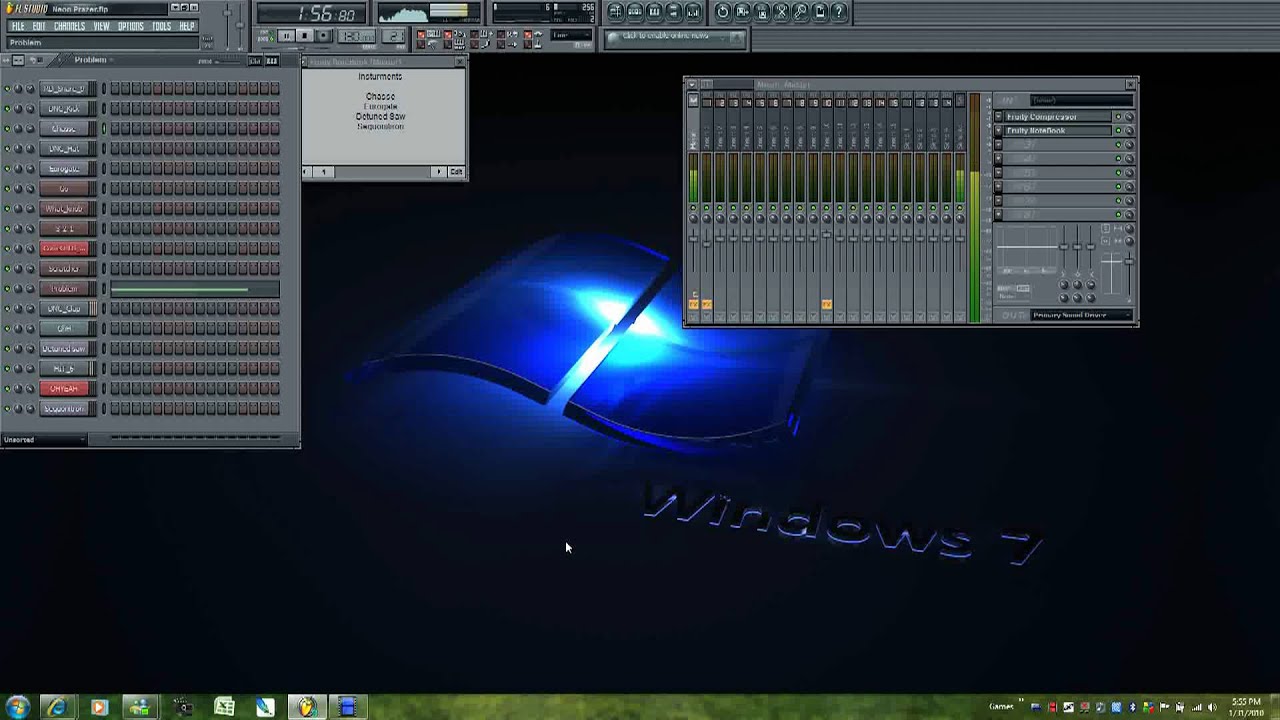Mute the OHYEAH channel

[x=7, y=388]
